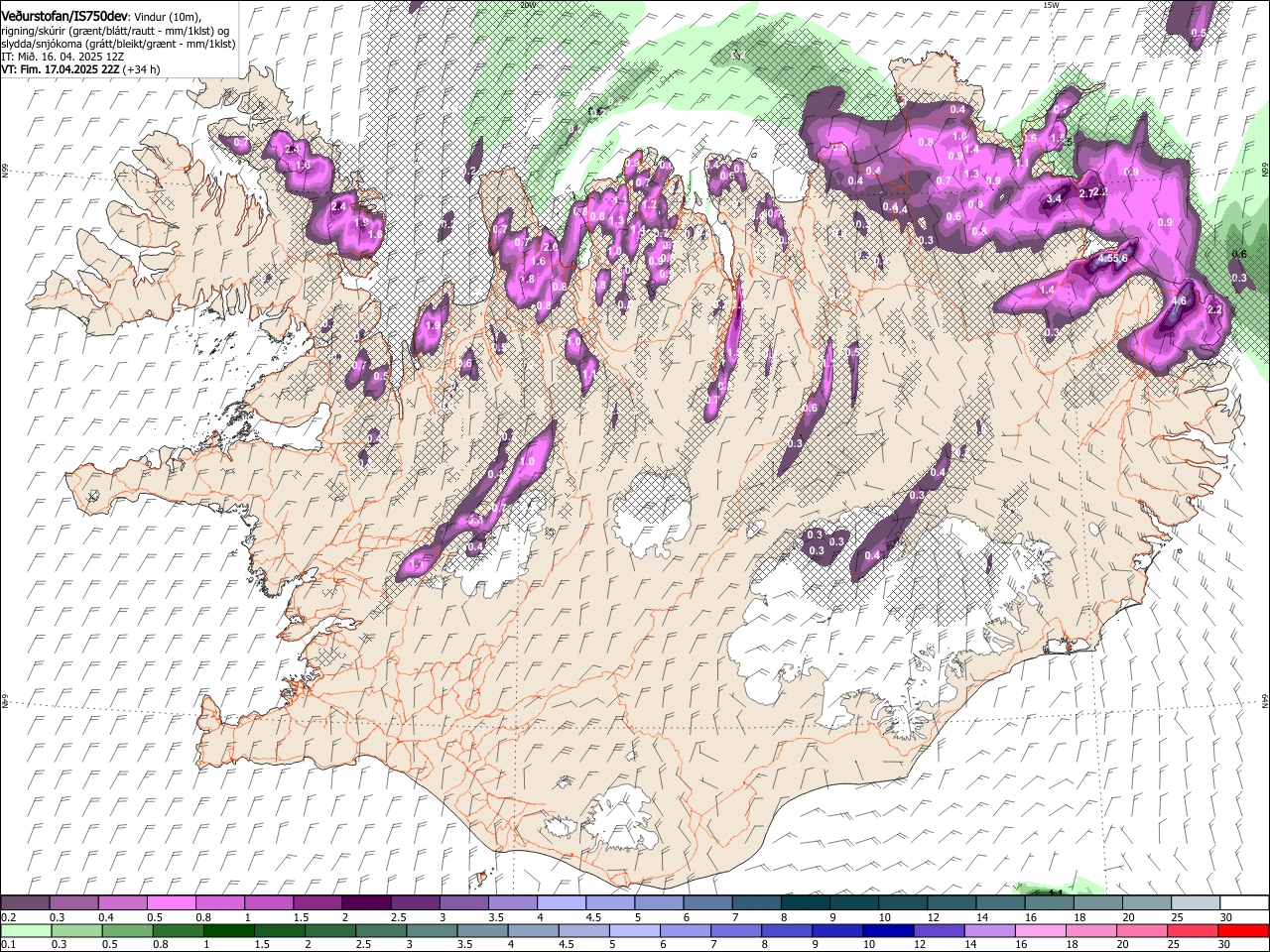Click the top legend row swatch labeled 0.2
This screenshot has width=1270, height=952.
[x=25, y=903]
